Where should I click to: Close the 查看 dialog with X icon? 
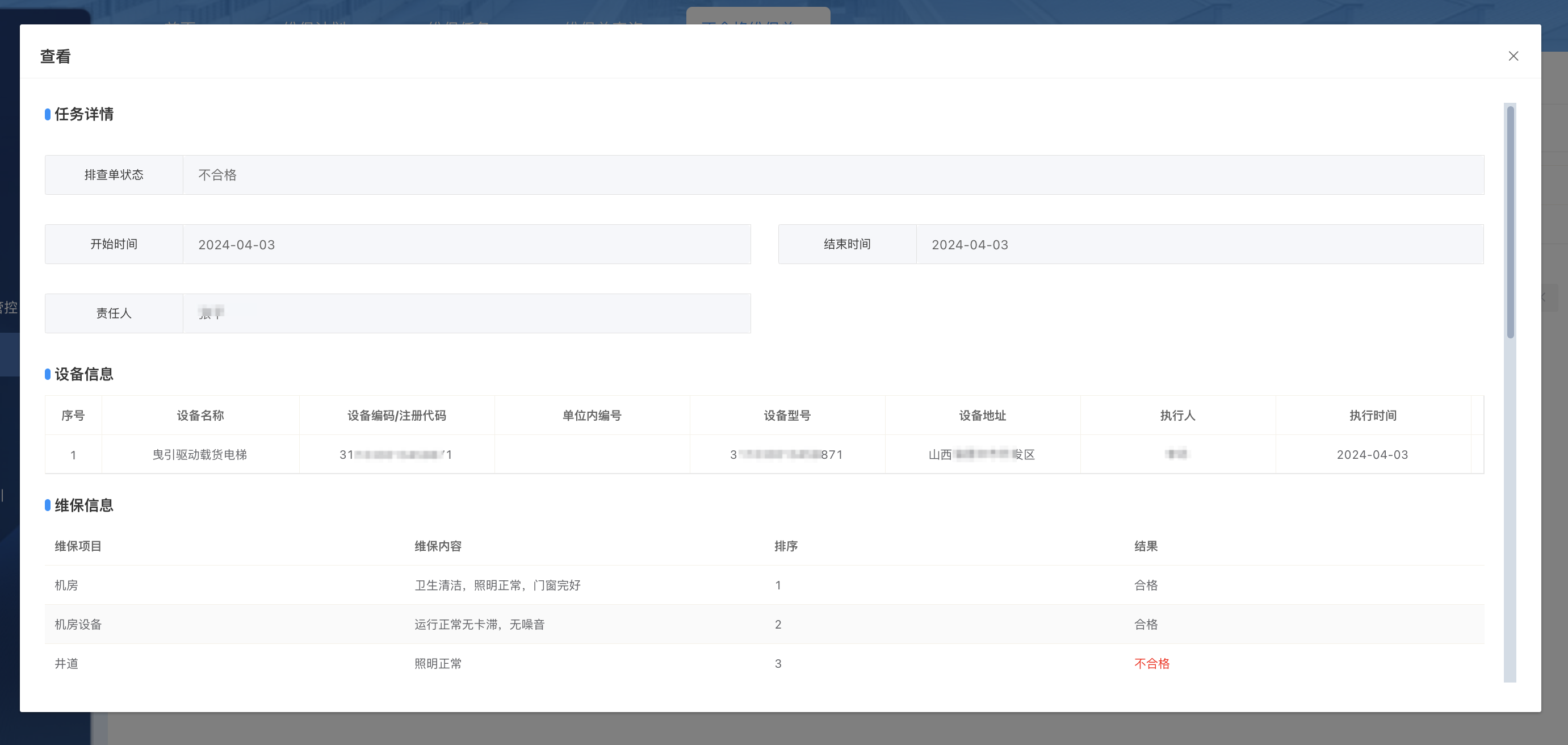click(x=1514, y=56)
